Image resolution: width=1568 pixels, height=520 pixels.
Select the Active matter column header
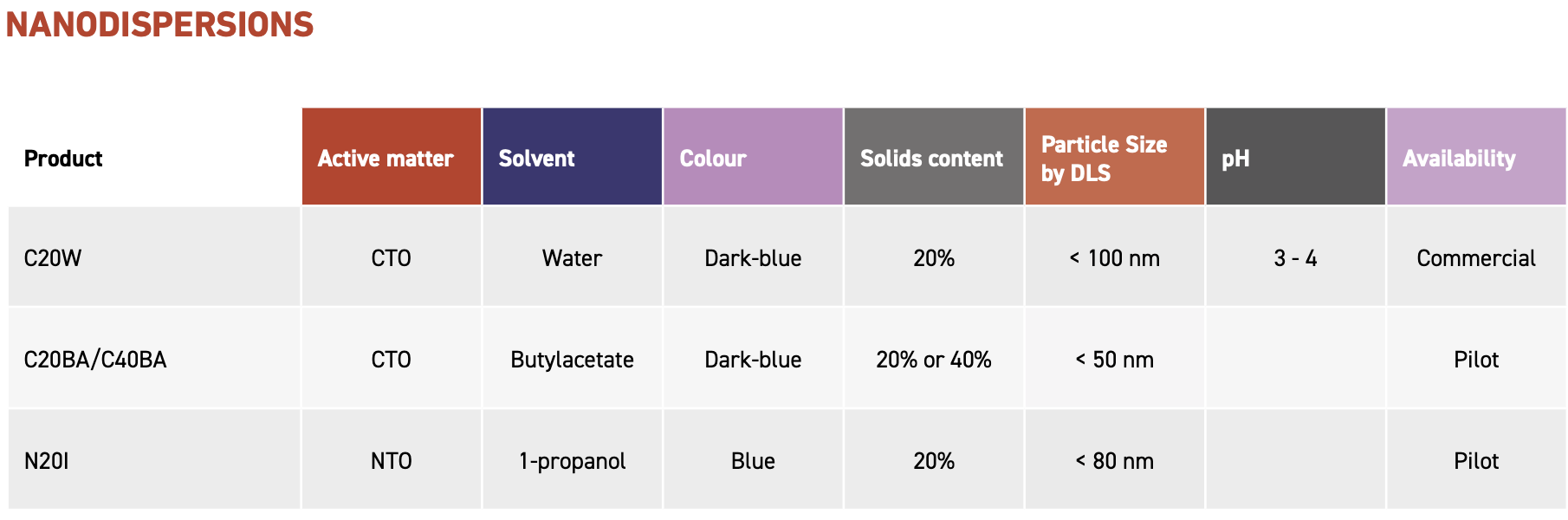tap(392, 157)
